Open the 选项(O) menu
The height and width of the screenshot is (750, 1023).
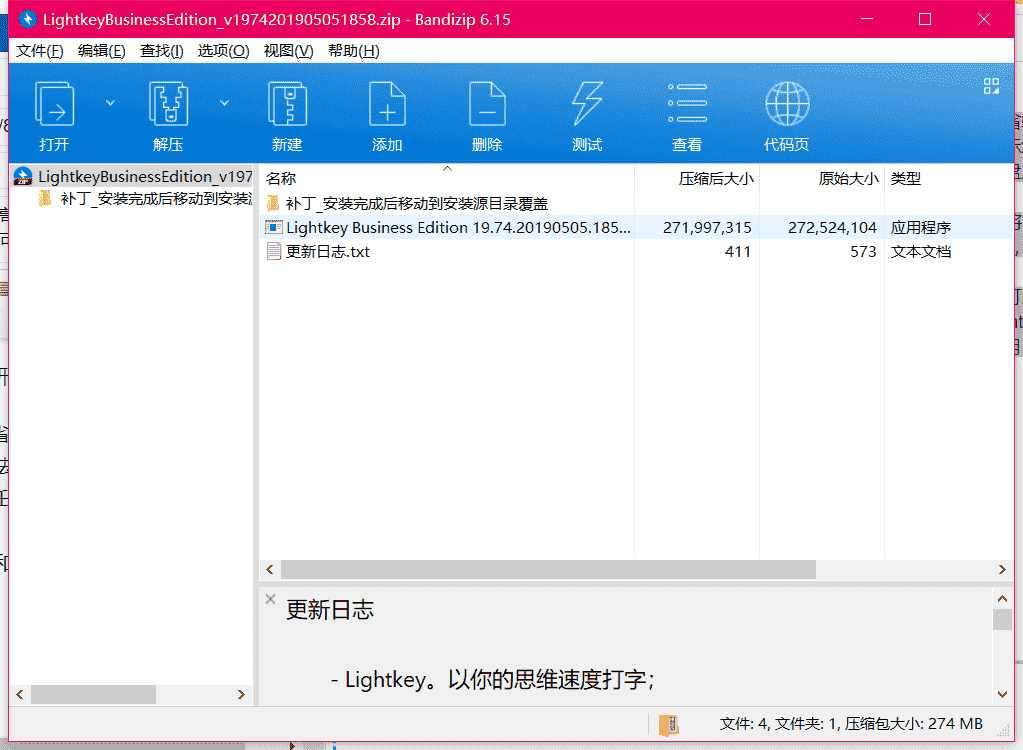coord(223,51)
